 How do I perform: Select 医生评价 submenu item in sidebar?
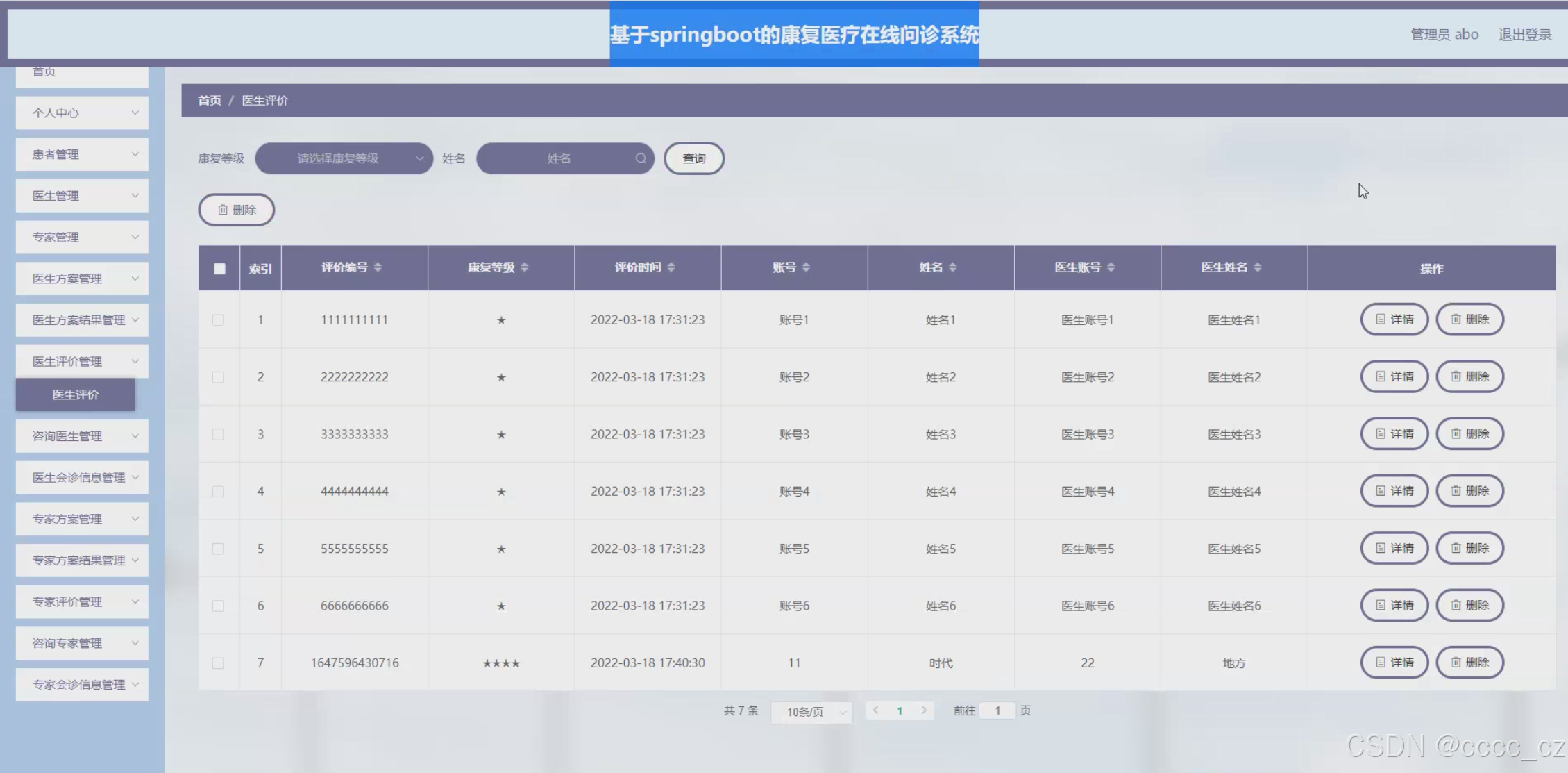point(76,394)
